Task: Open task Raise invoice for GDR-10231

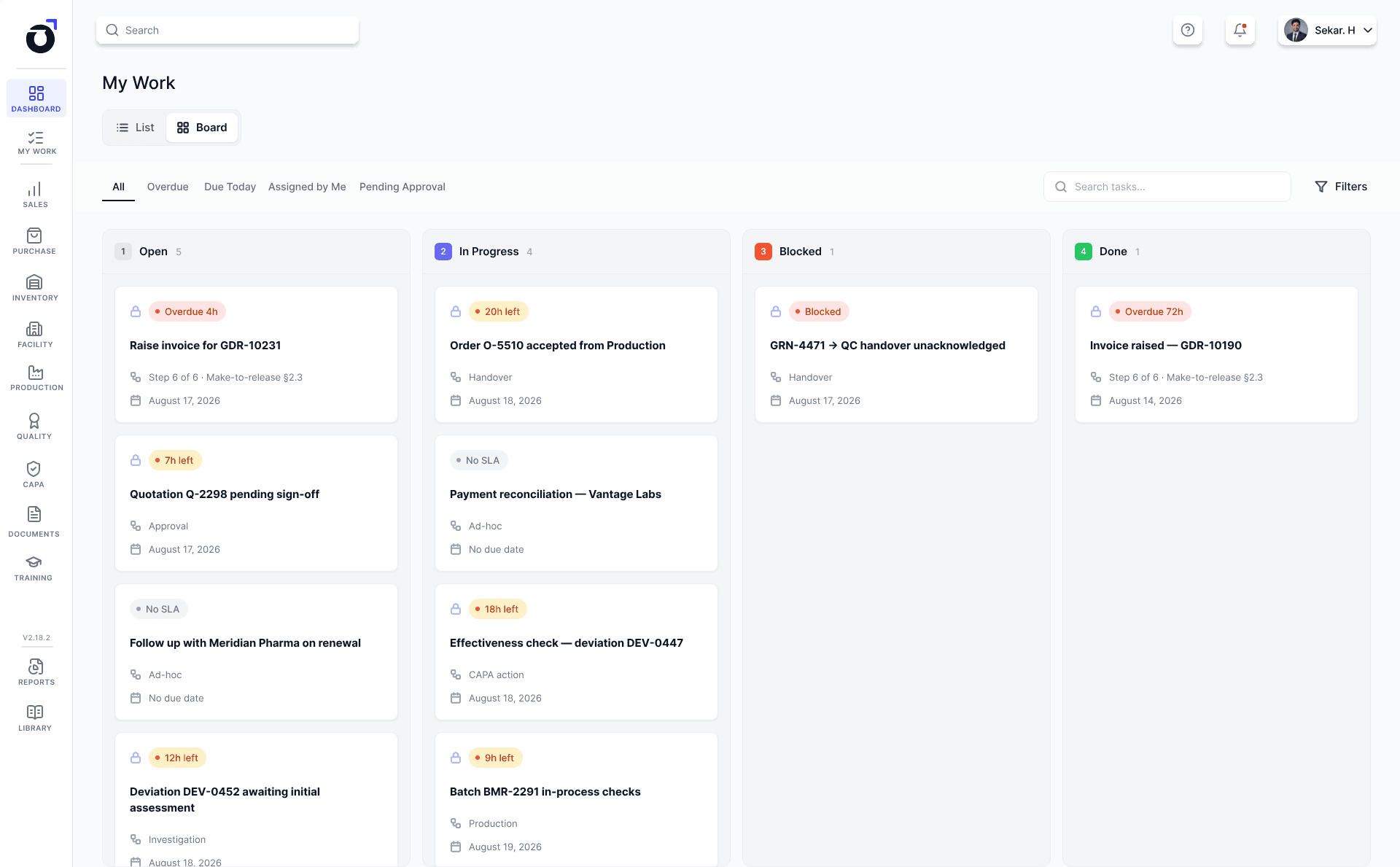Action: click(x=256, y=354)
